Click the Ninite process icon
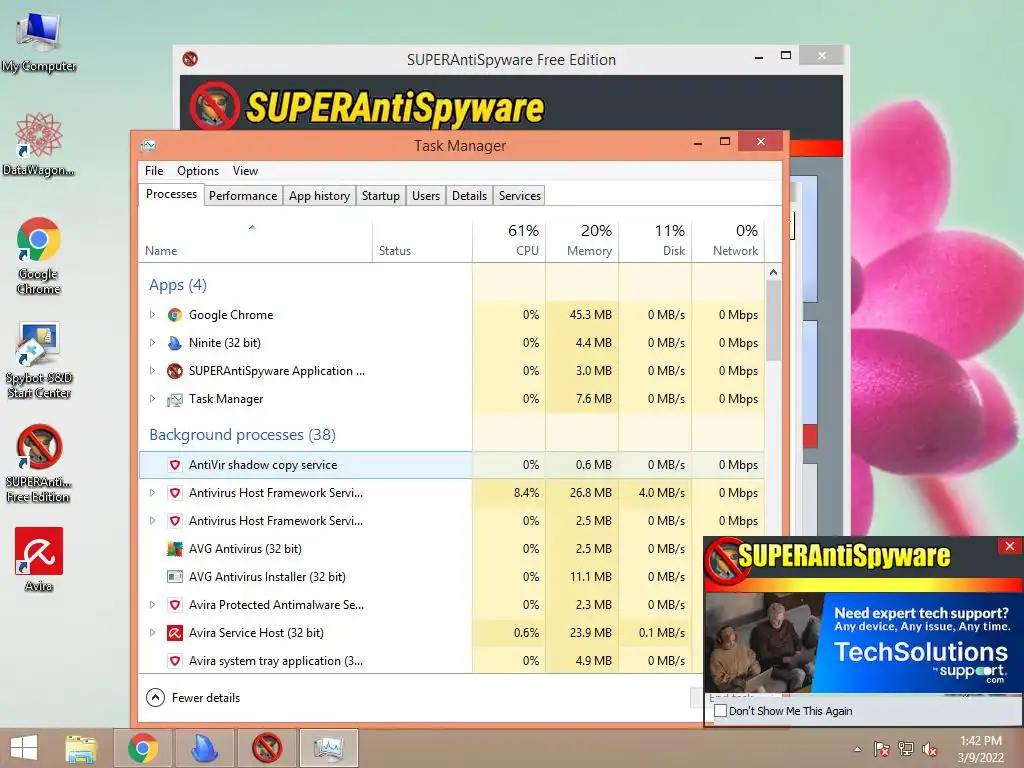The height and width of the screenshot is (768, 1024). [174, 343]
